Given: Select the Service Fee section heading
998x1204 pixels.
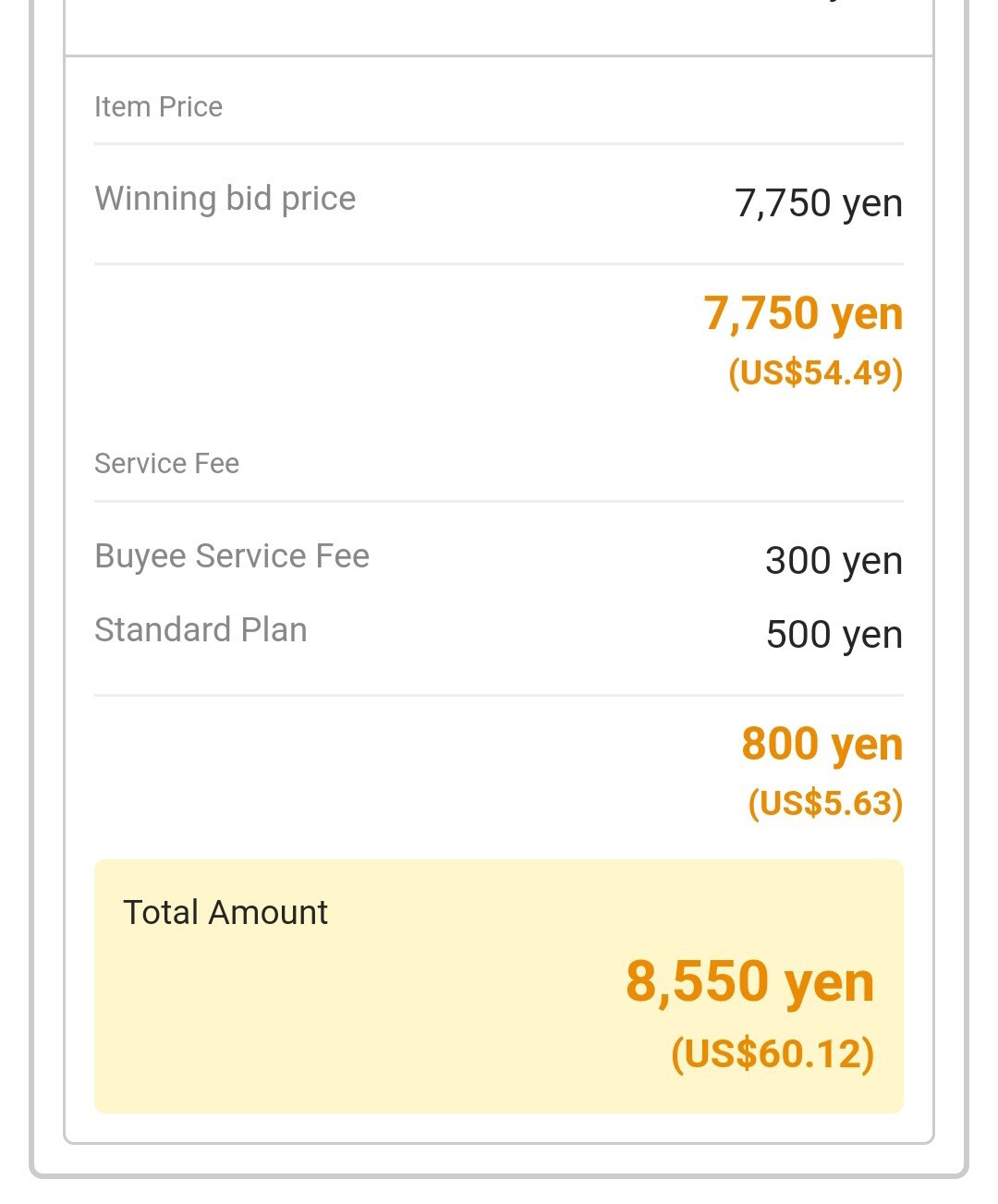Looking at the screenshot, I should click(x=166, y=463).
